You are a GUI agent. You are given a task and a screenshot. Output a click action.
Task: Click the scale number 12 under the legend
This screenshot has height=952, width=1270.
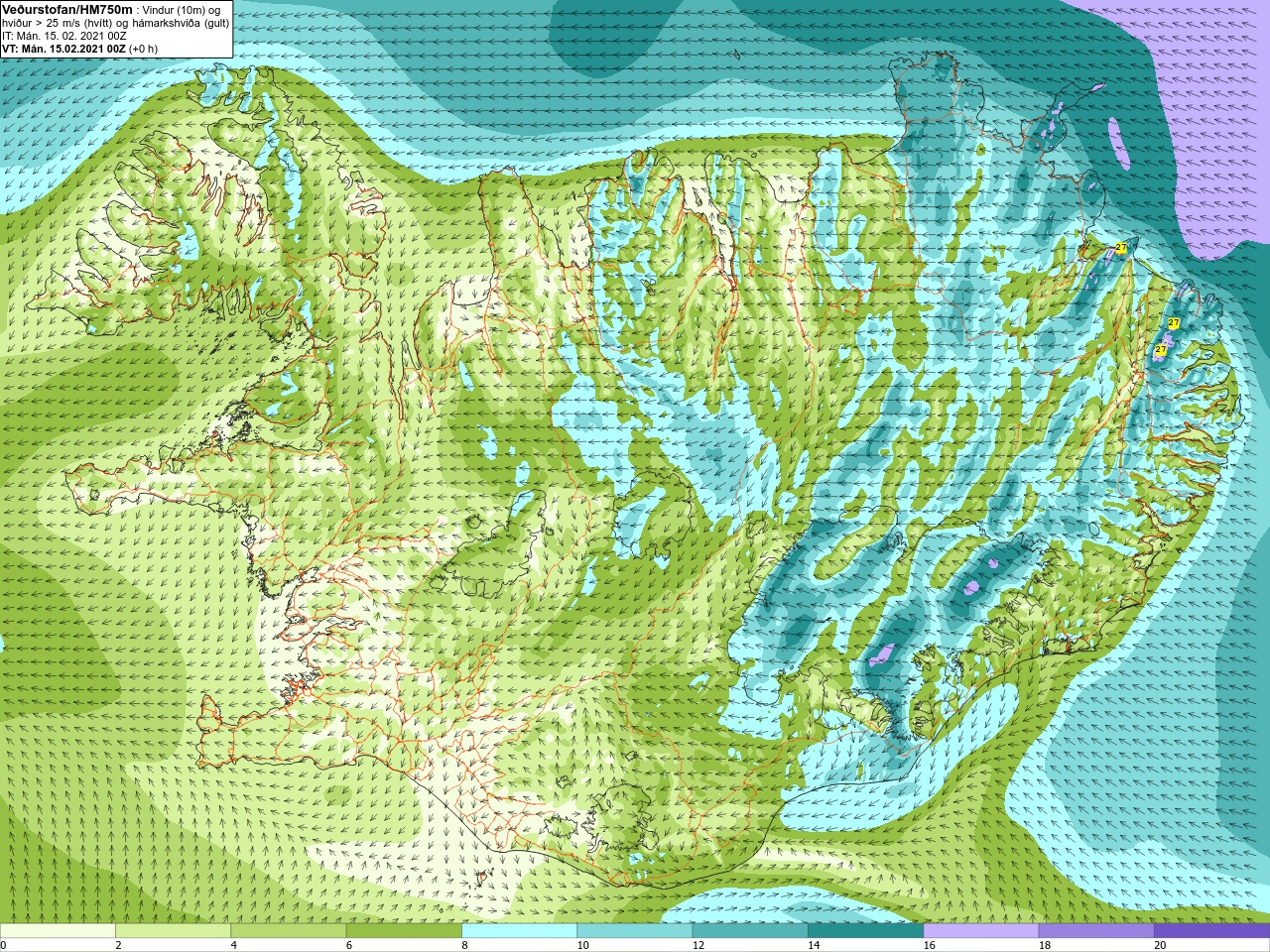click(x=698, y=945)
